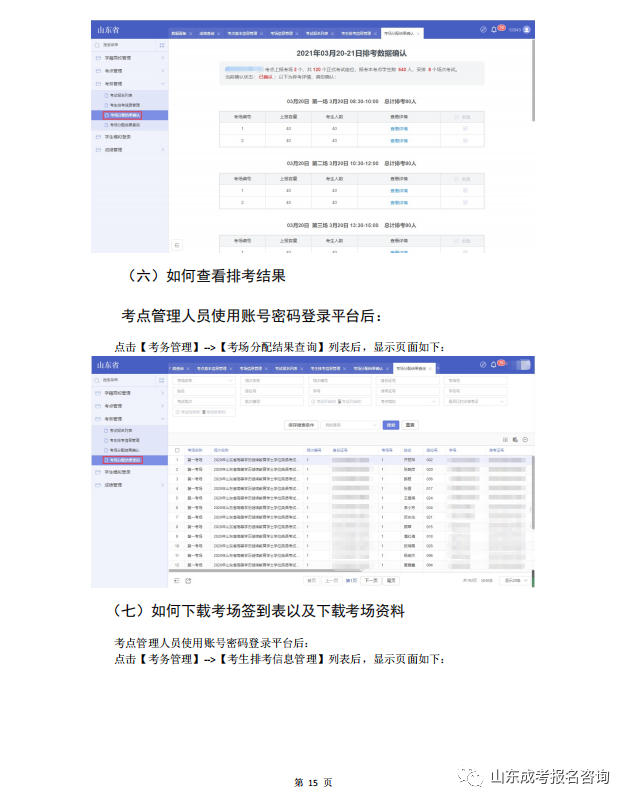Click horizontal scrollbar under results table
The width and height of the screenshot is (630, 805).
click(265, 570)
